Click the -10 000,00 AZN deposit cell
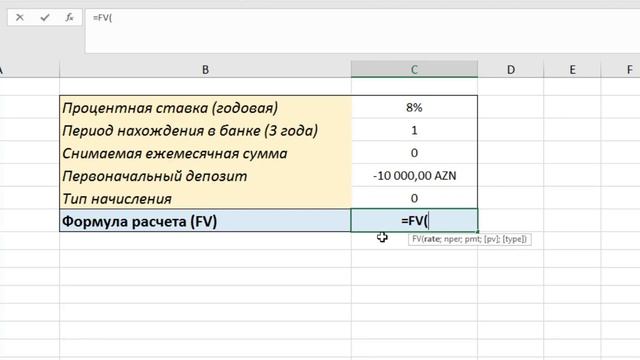The height and width of the screenshot is (360, 640). 414,176
